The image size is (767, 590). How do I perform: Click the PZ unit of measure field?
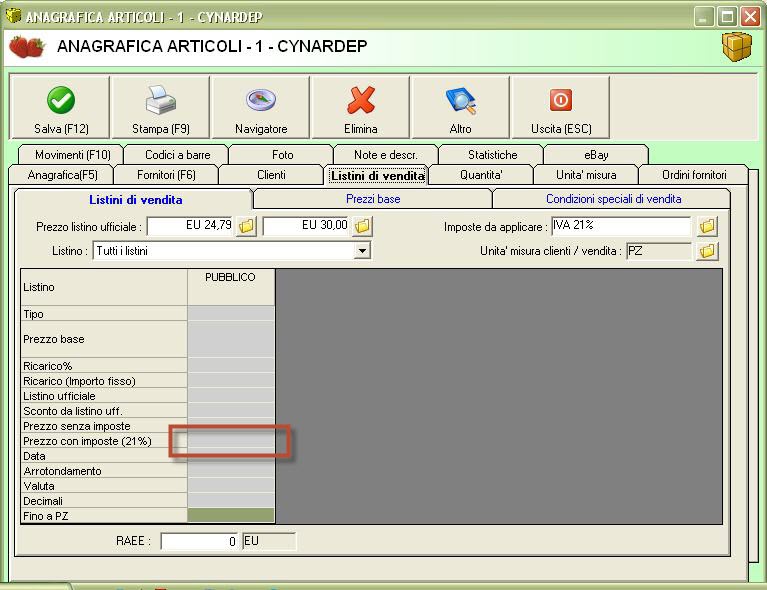(x=659, y=251)
